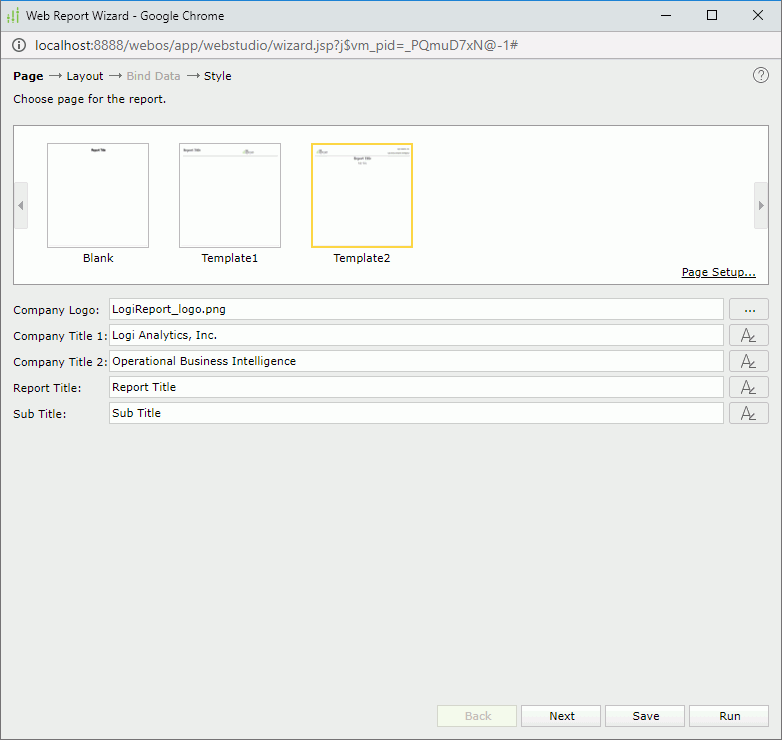Open font format for Report Title
782x740 pixels.
click(x=748, y=387)
